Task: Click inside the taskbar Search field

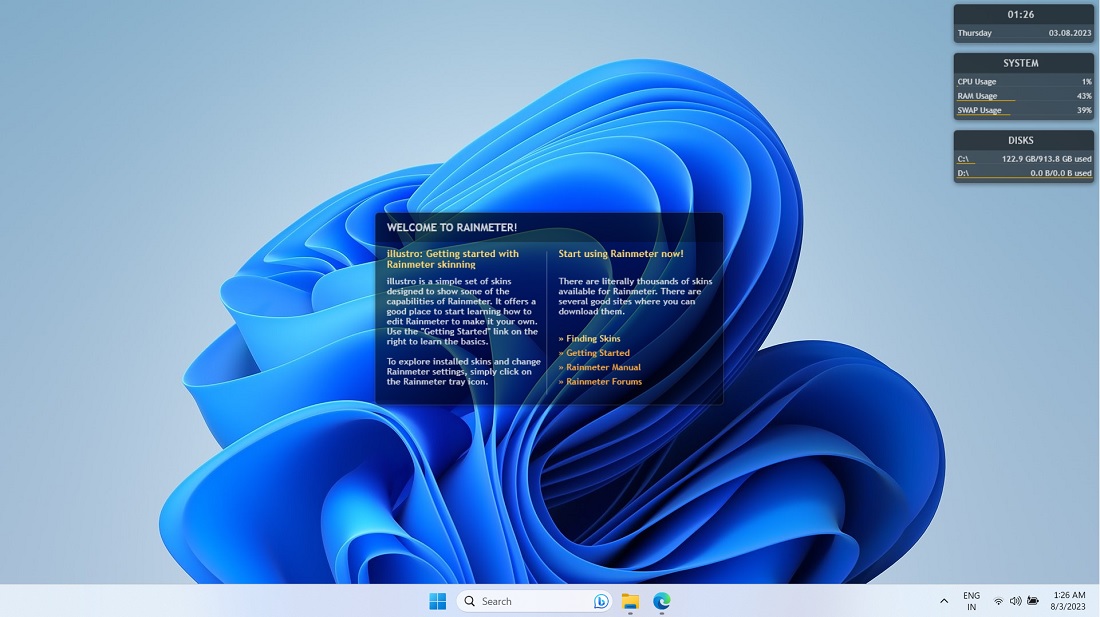Action: [520, 601]
